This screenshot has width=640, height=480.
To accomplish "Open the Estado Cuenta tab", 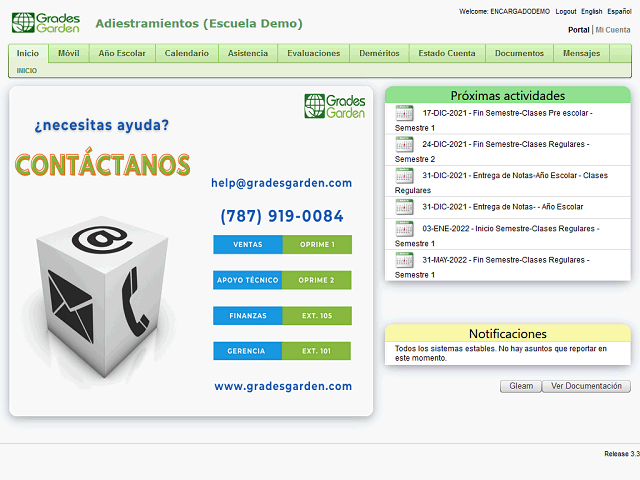I will pos(447,53).
